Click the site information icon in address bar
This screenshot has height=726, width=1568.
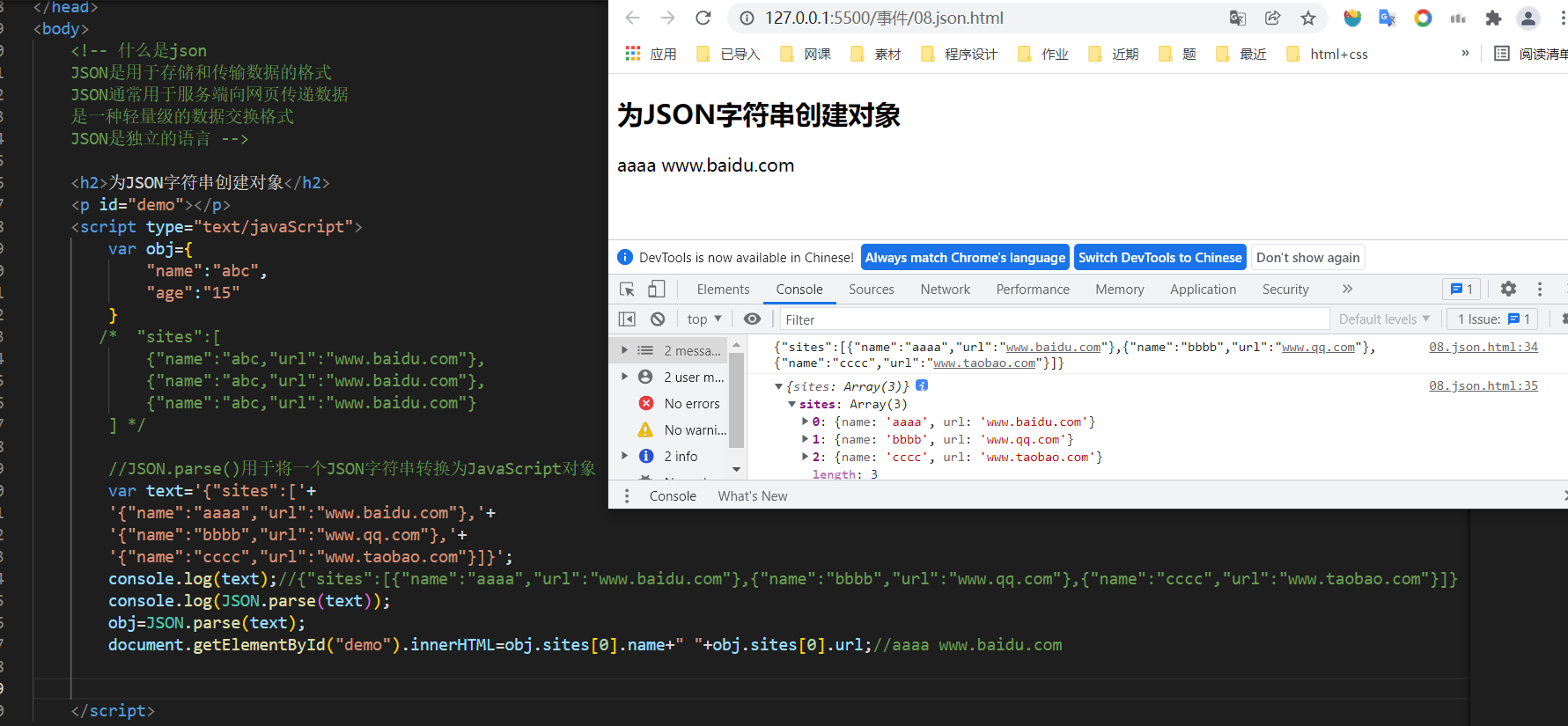(x=747, y=18)
